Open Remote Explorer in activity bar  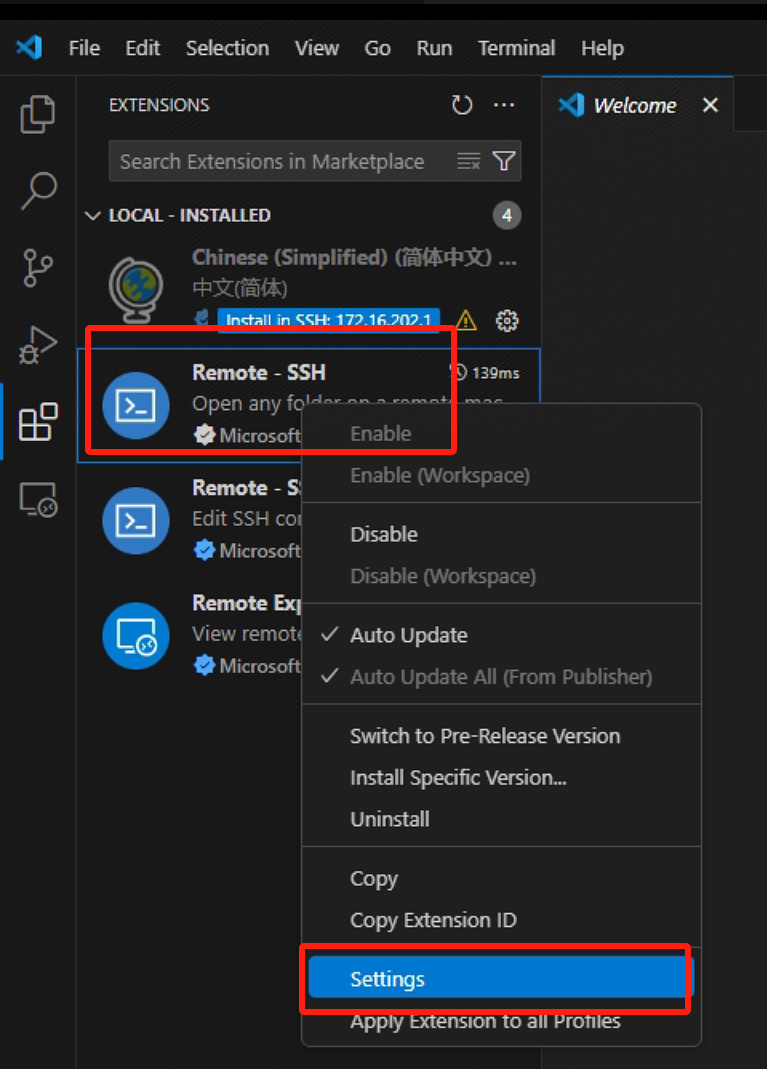point(37,499)
